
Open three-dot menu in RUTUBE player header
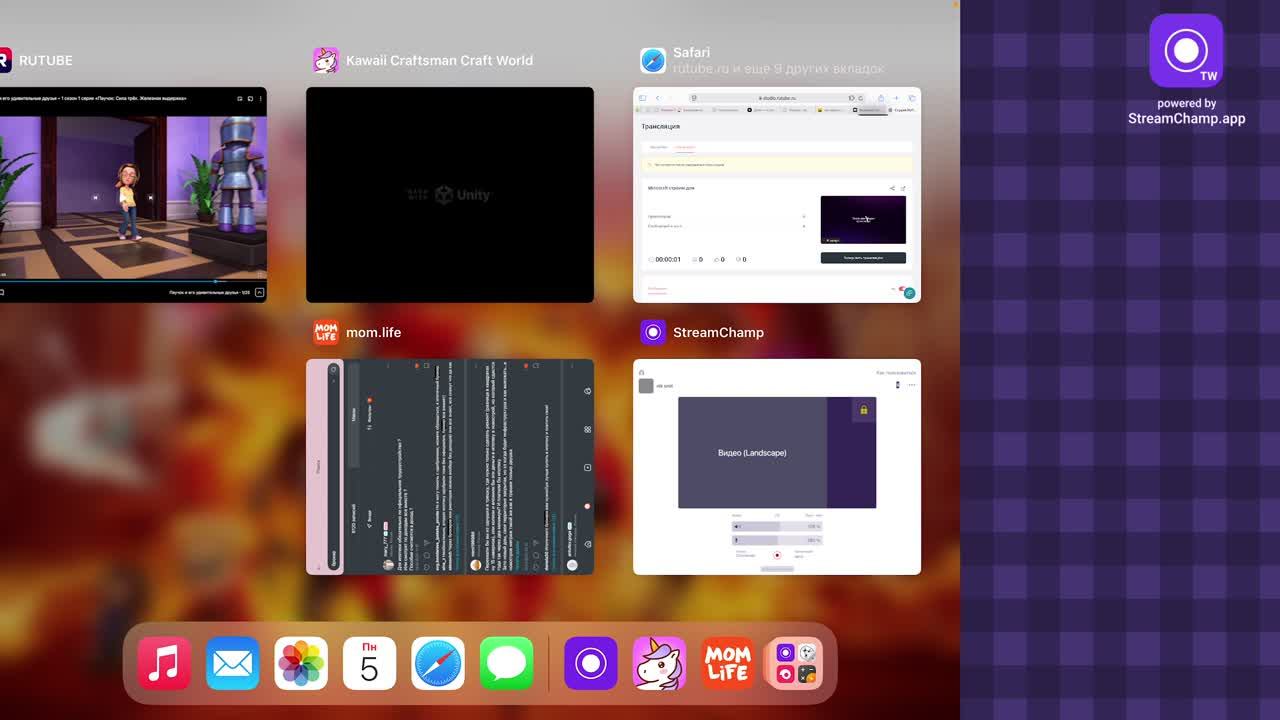[260, 99]
